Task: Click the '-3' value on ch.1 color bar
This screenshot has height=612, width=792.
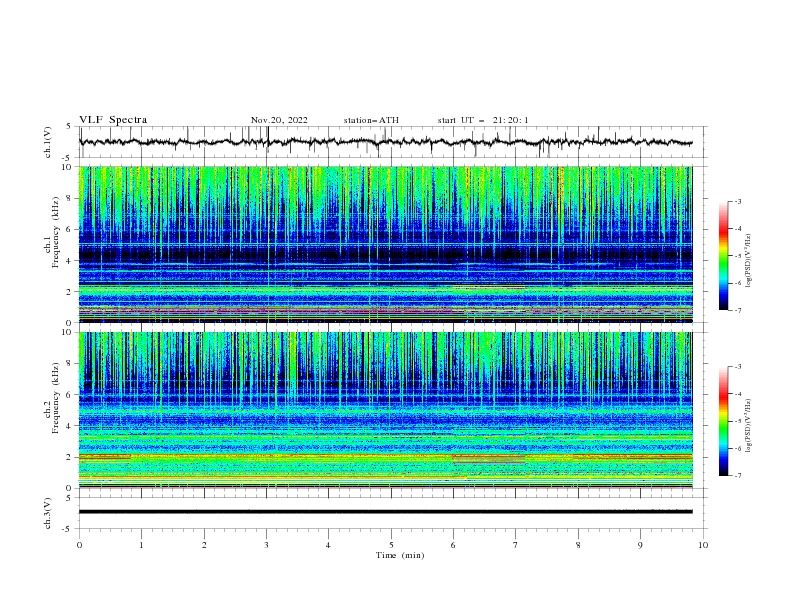Action: [x=737, y=201]
